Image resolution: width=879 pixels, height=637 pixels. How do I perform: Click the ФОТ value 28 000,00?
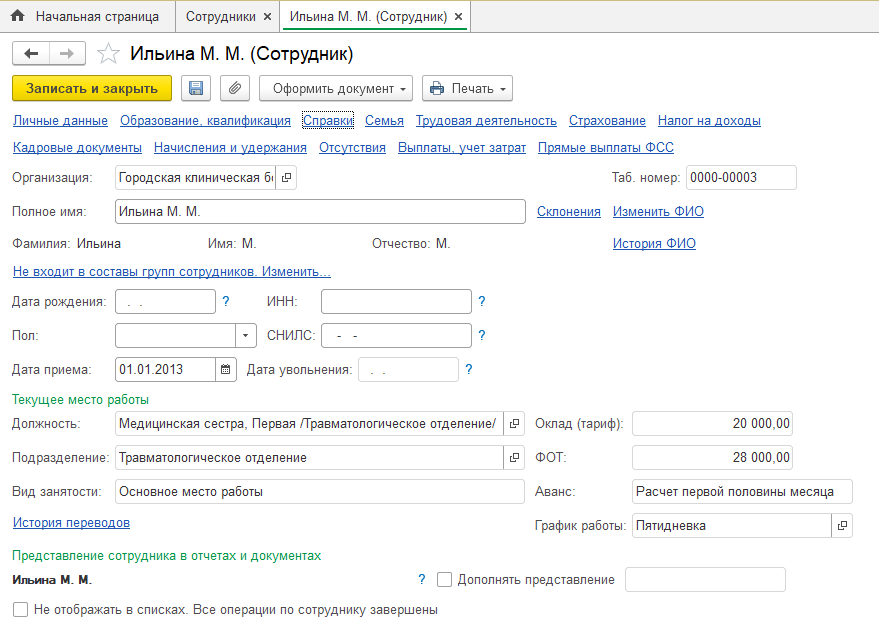coord(713,458)
